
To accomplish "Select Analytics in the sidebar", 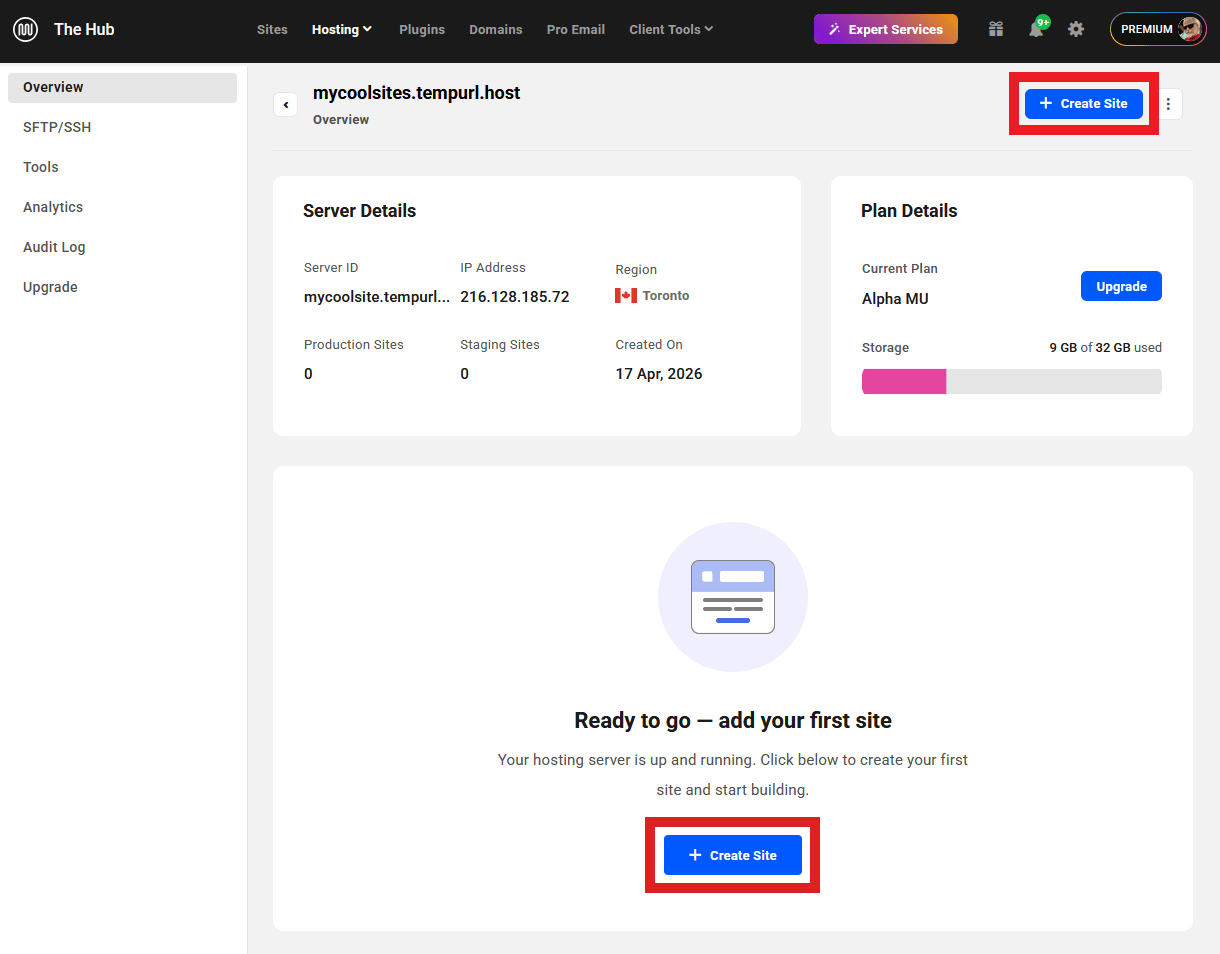I will (122, 207).
